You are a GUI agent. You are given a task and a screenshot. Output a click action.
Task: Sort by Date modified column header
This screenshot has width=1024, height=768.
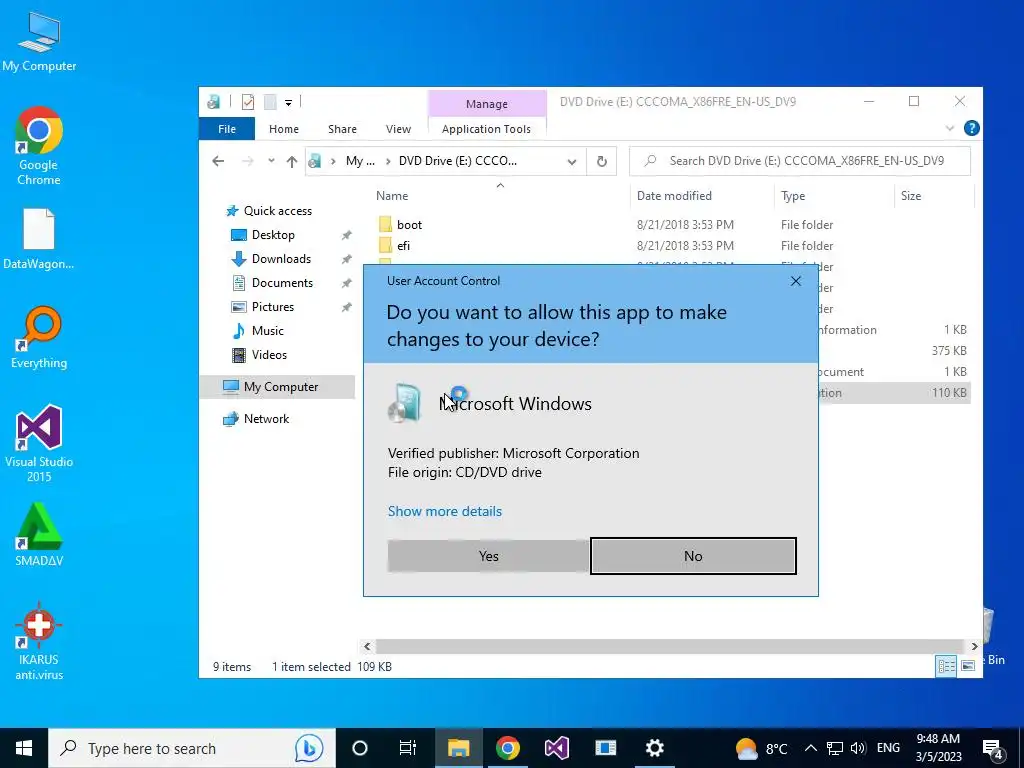674,196
